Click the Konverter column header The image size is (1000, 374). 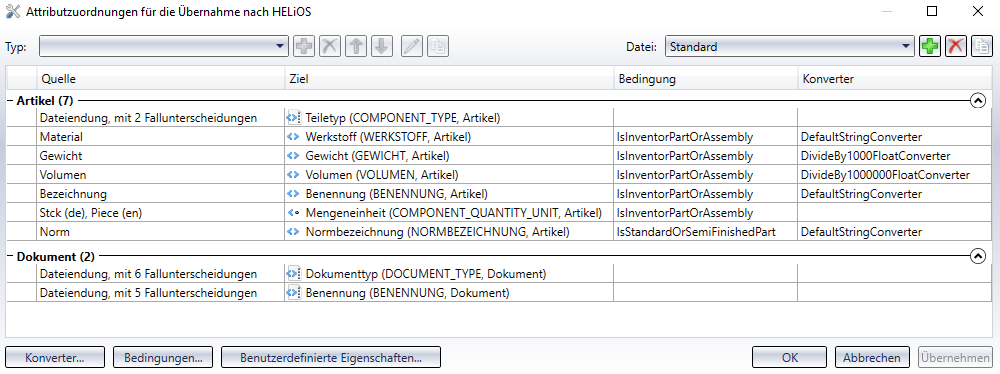click(x=895, y=79)
